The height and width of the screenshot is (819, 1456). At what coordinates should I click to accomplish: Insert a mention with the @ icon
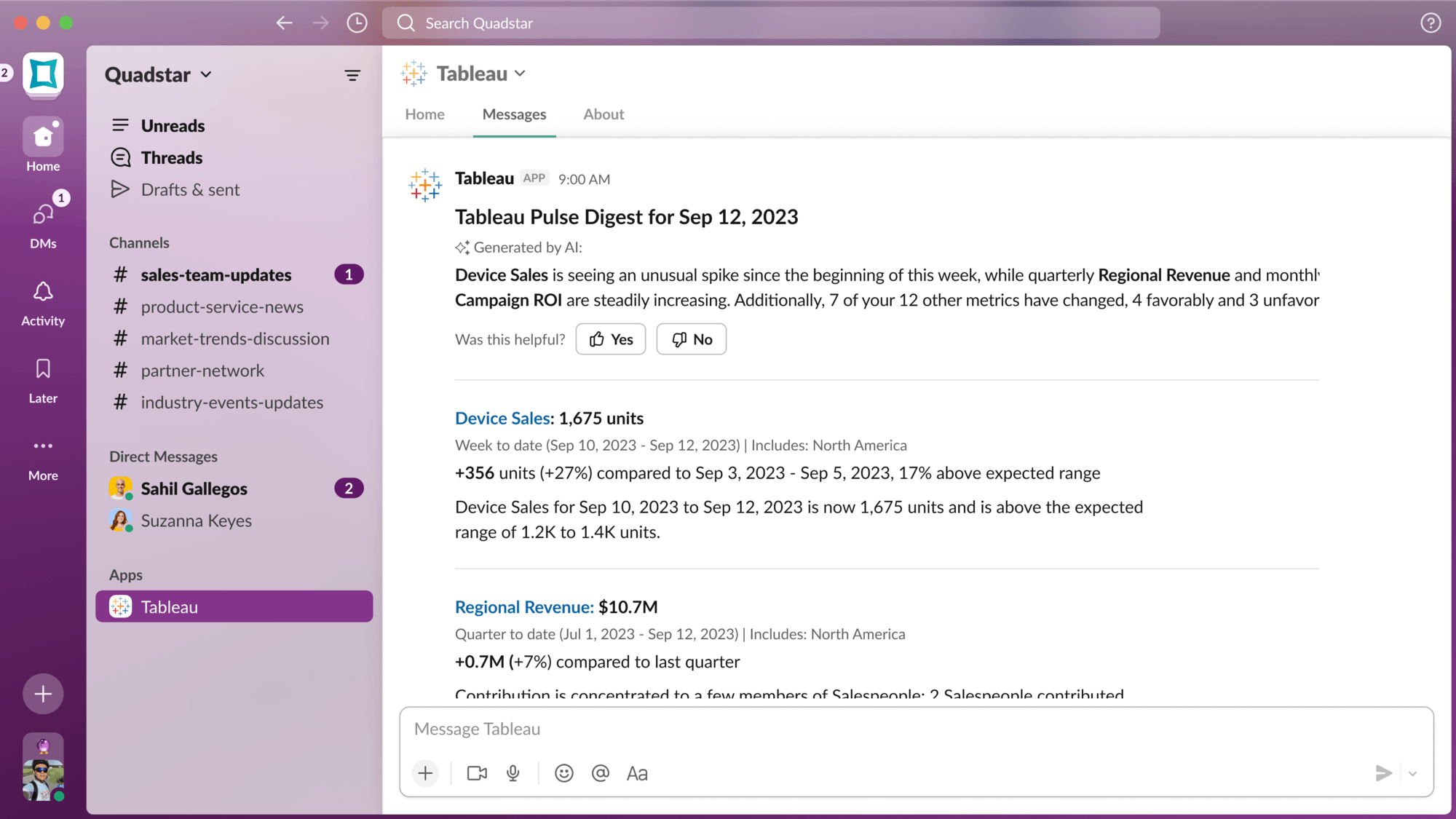click(x=600, y=773)
